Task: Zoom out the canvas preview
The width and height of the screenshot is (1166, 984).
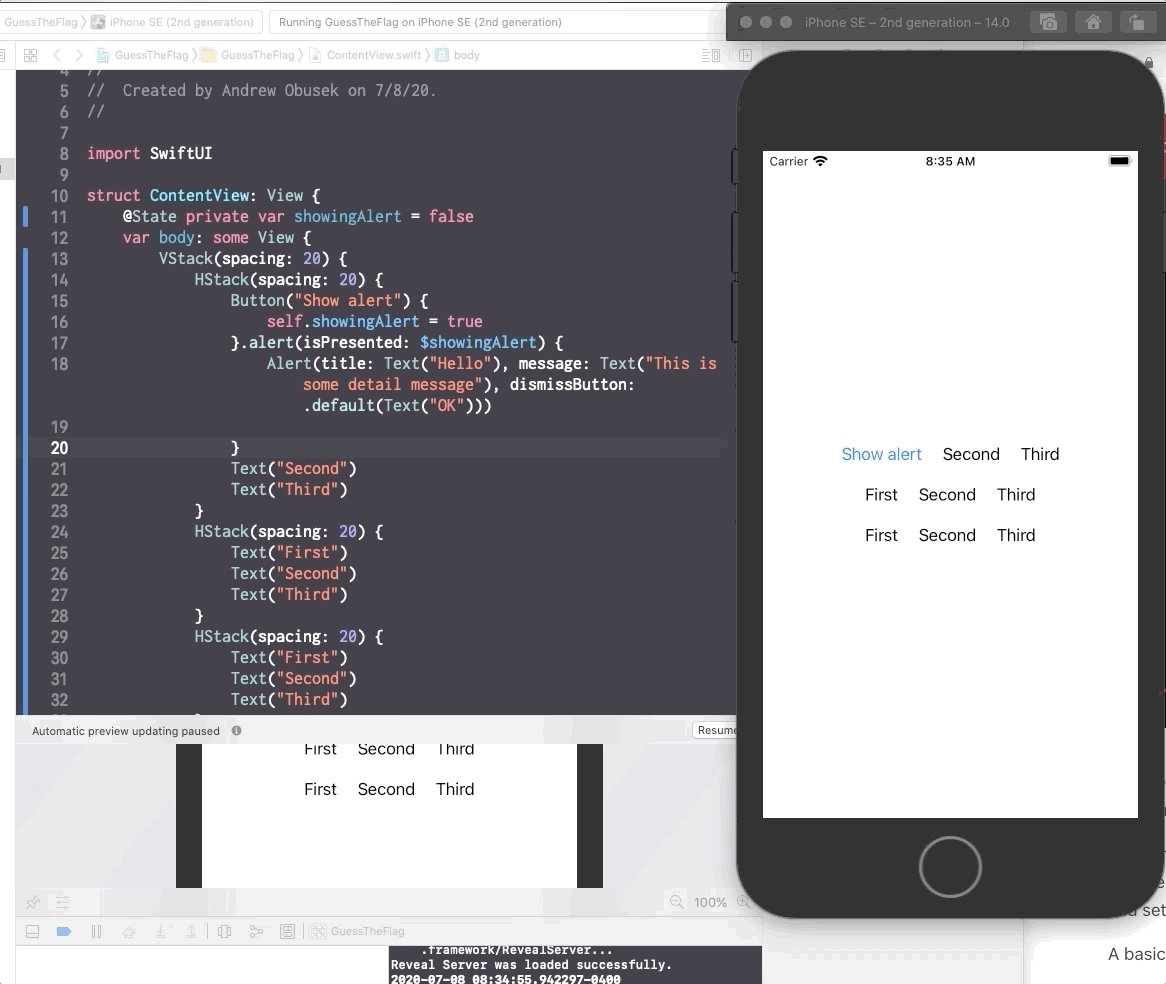Action: 677,901
